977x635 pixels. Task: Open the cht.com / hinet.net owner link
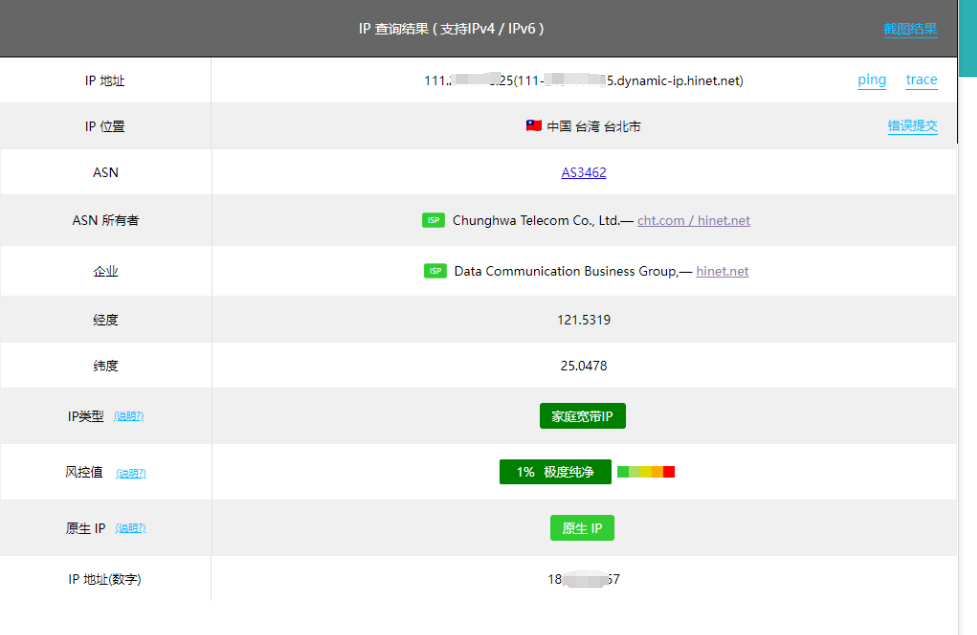(x=693, y=220)
